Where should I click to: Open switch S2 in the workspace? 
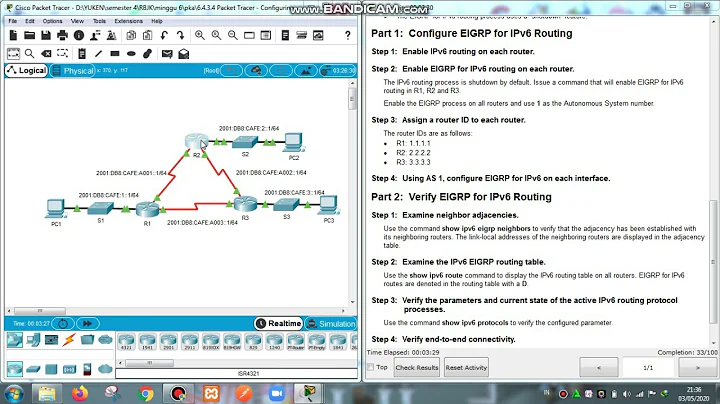(245, 142)
